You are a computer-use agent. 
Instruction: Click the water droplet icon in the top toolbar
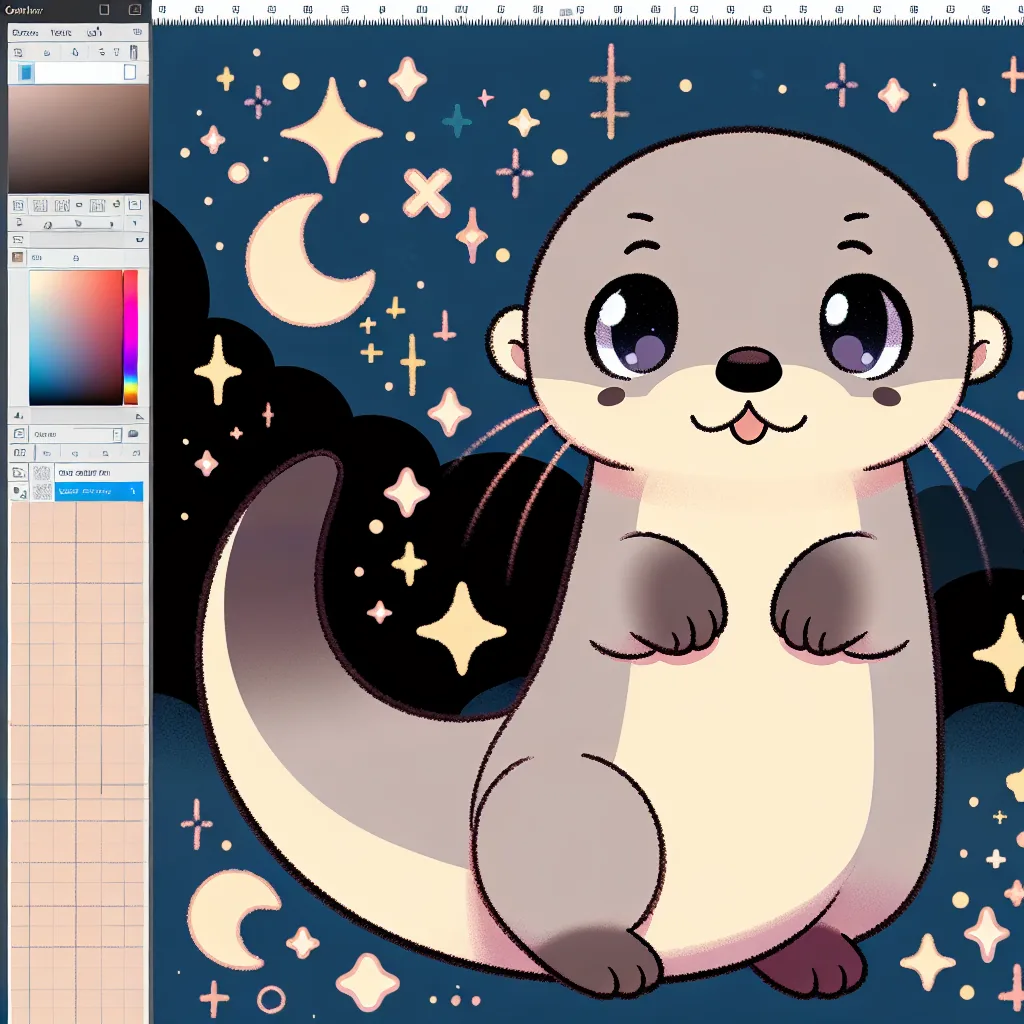coord(75,52)
